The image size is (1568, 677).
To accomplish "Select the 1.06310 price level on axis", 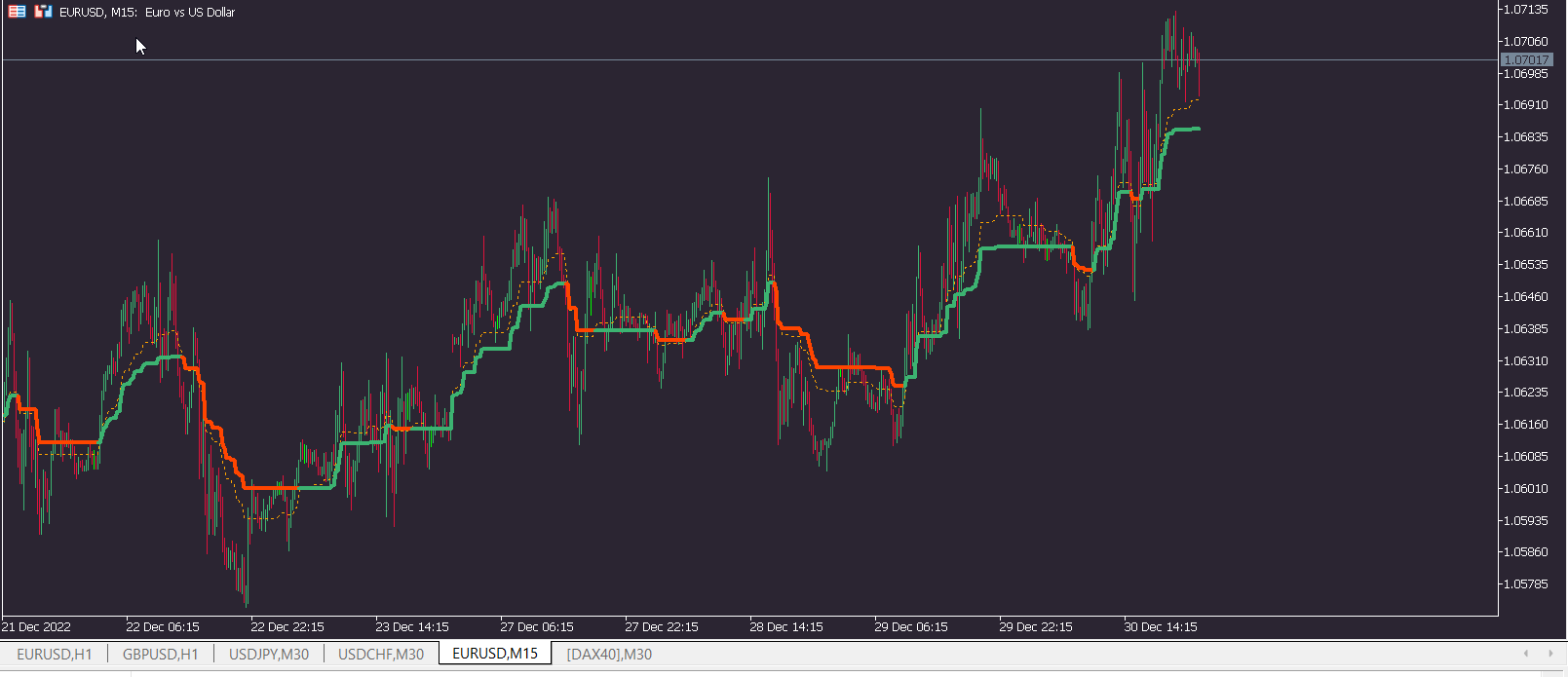I will 1526,360.
